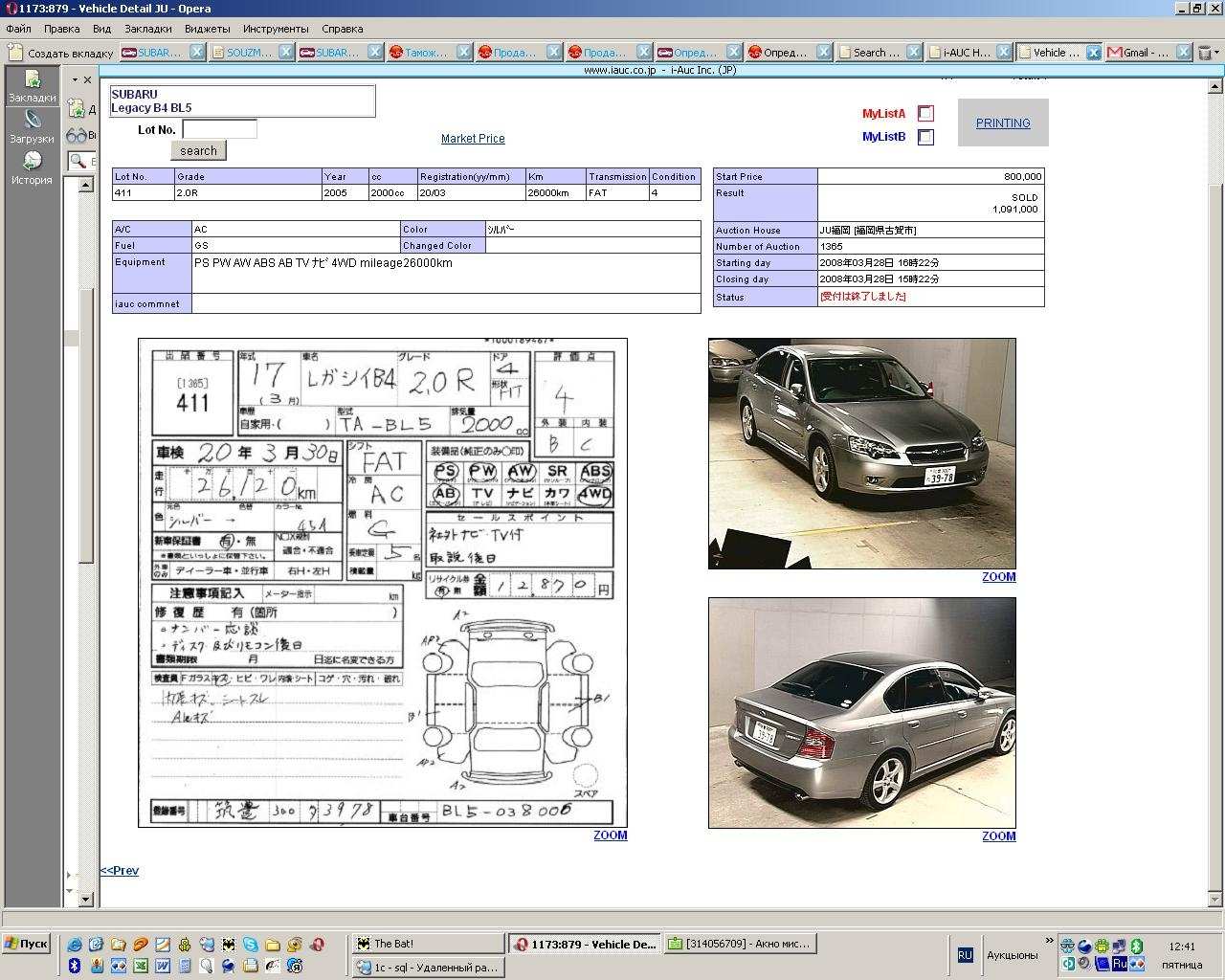Click the page vertical scrollbar down arrow
This screenshot has height=980, width=1225.
1216,900
